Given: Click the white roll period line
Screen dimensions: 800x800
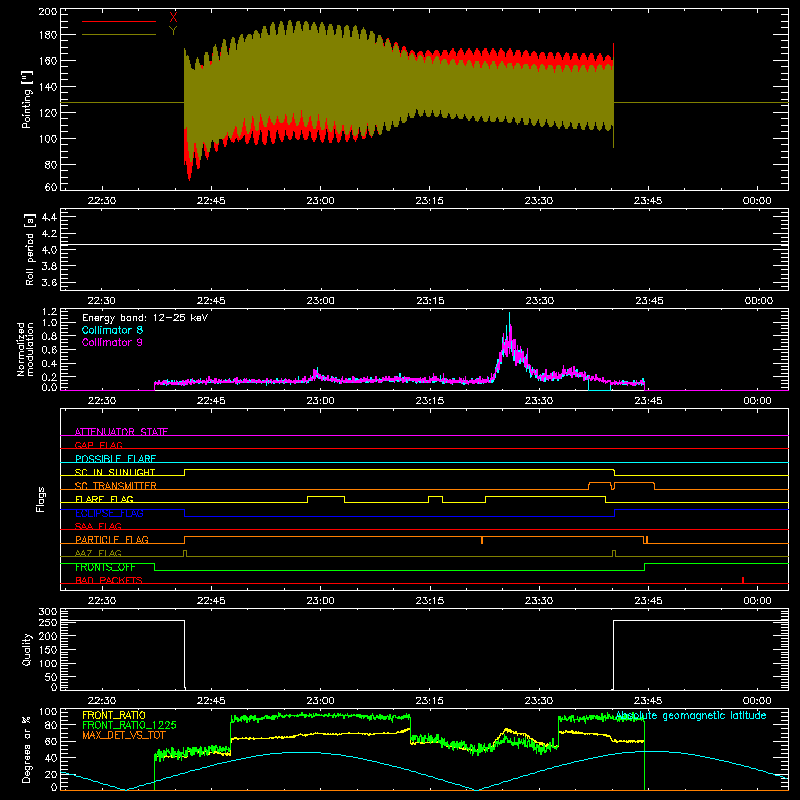Looking at the screenshot, I should (x=424, y=244).
